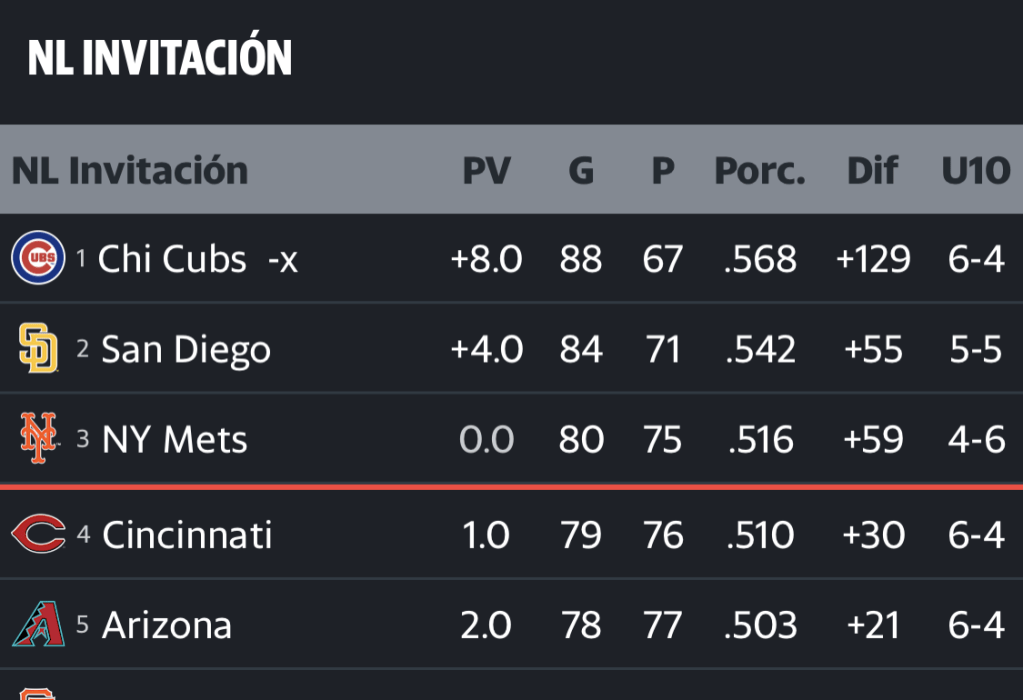Sort by the P losses column
Image resolution: width=1023 pixels, height=700 pixels.
tap(662, 171)
